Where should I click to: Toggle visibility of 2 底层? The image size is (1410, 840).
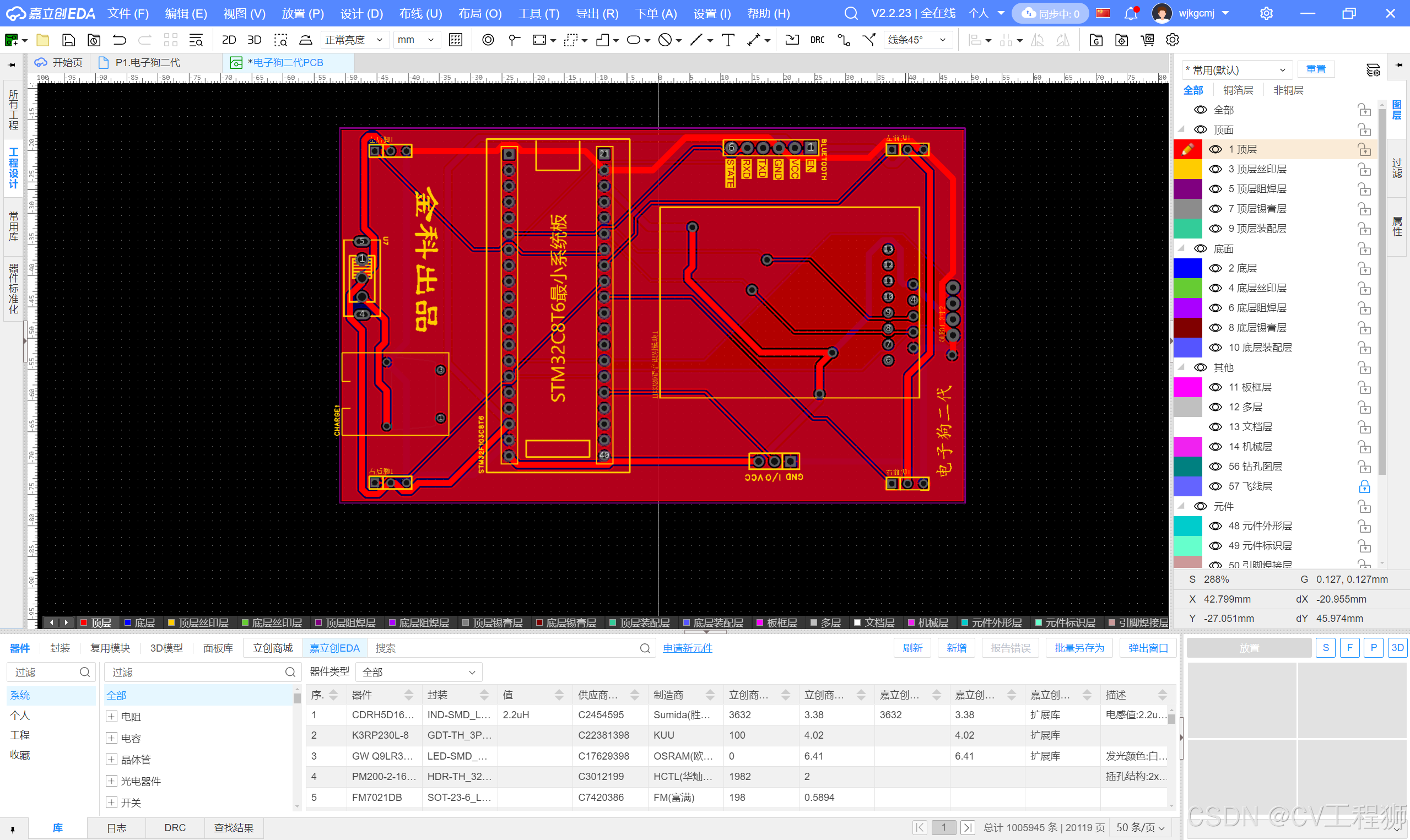pos(1215,268)
